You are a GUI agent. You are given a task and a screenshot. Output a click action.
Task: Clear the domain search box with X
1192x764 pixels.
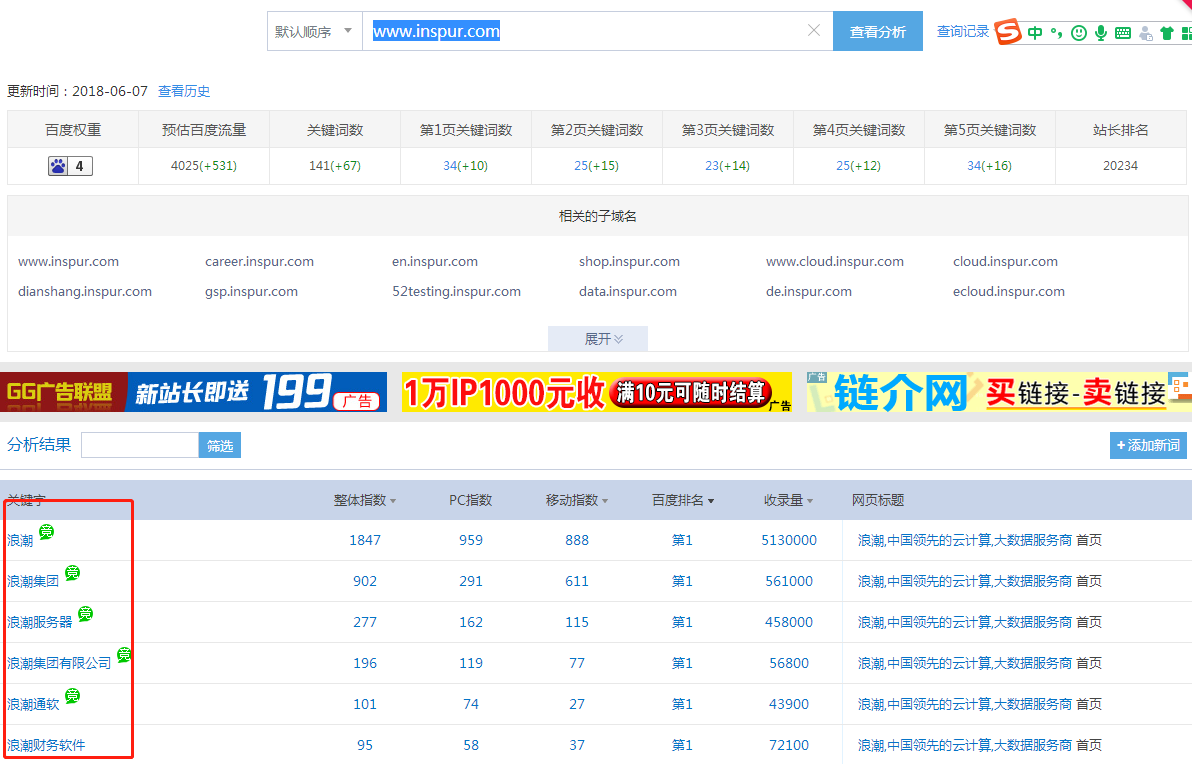click(x=814, y=31)
